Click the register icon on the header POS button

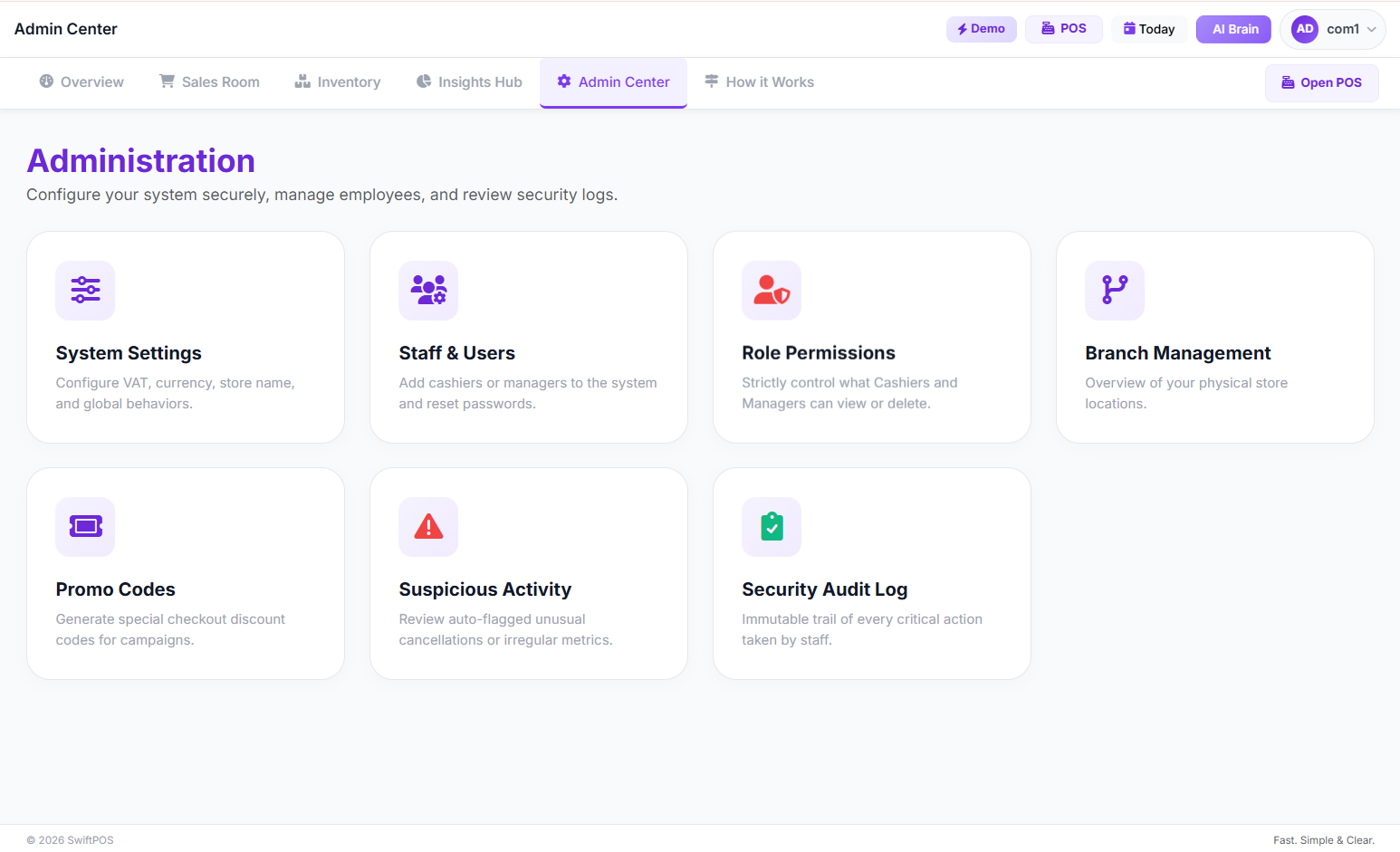[x=1048, y=28]
